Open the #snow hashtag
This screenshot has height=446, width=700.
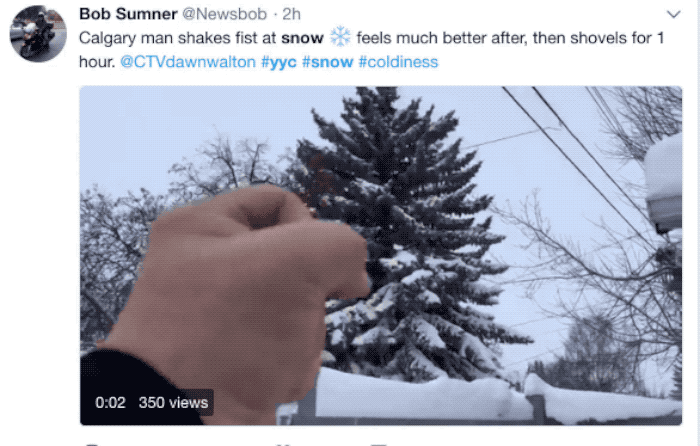[328, 62]
